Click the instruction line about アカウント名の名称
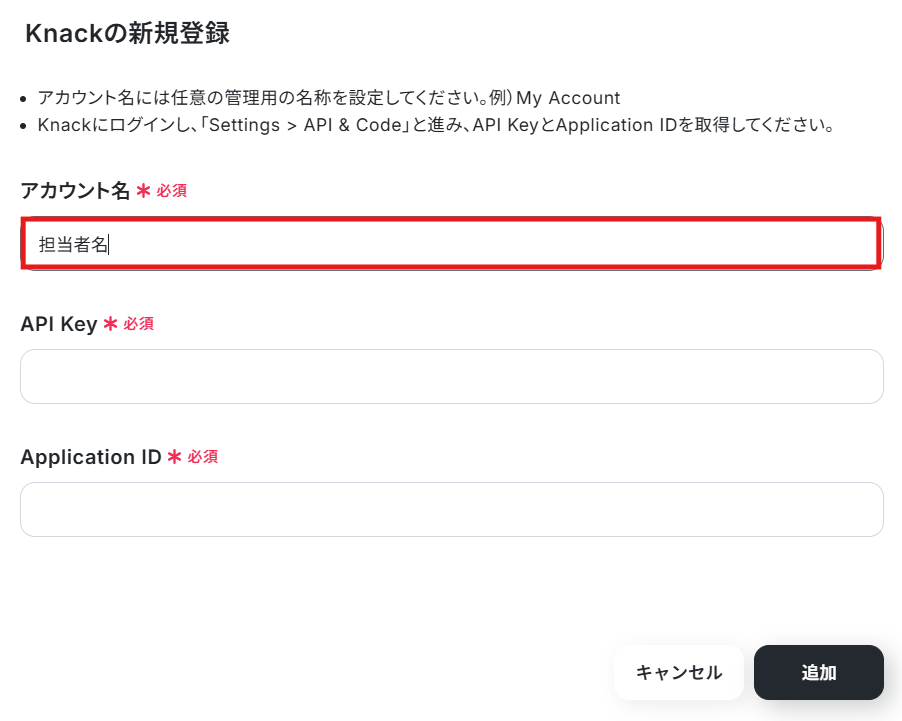The image size is (902, 721). click(x=328, y=98)
